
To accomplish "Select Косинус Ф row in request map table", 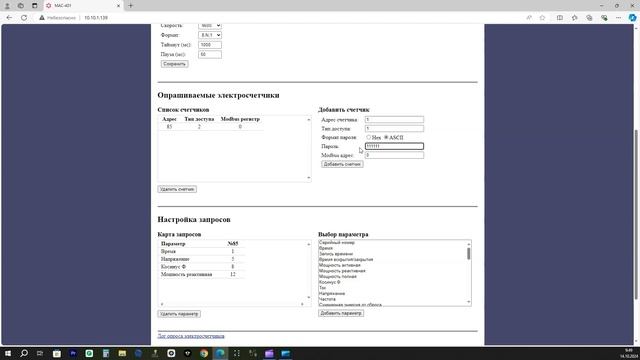I will pos(202,267).
